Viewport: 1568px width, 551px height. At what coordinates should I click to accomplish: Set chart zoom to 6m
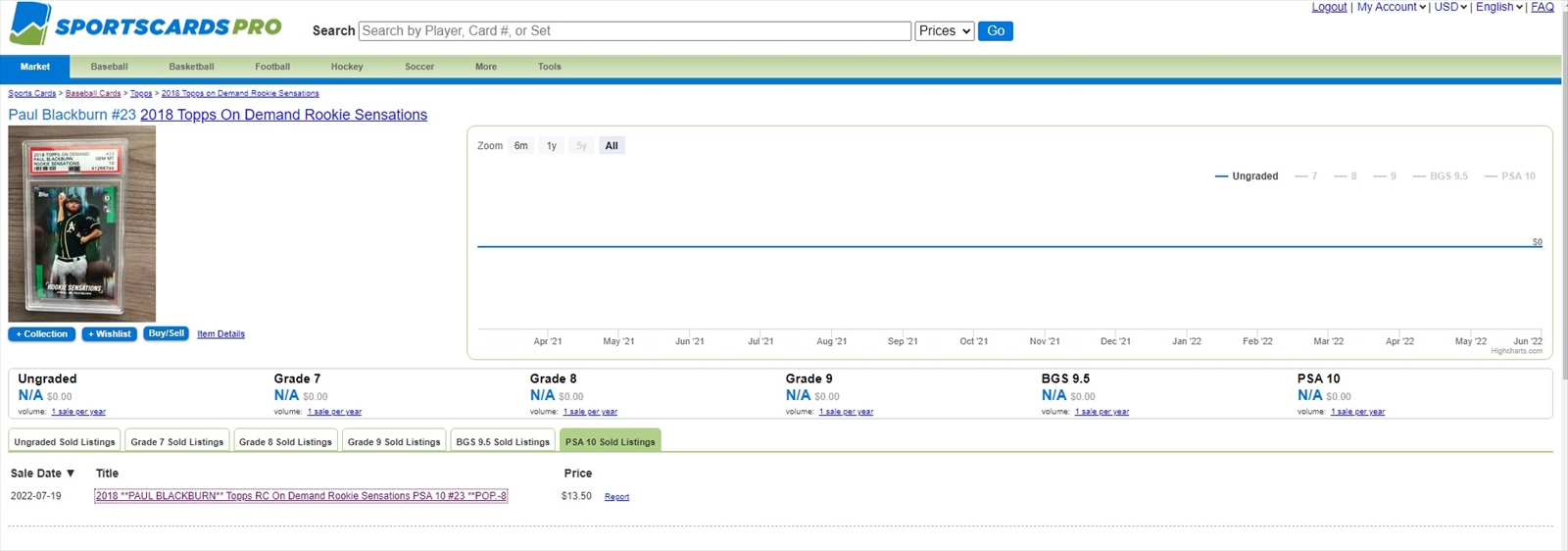tap(521, 146)
